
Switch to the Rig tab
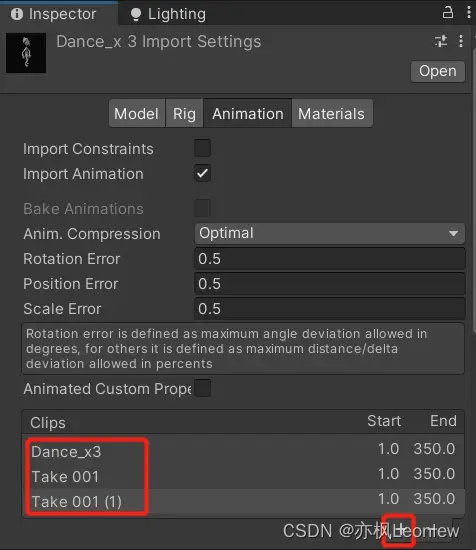click(x=184, y=113)
